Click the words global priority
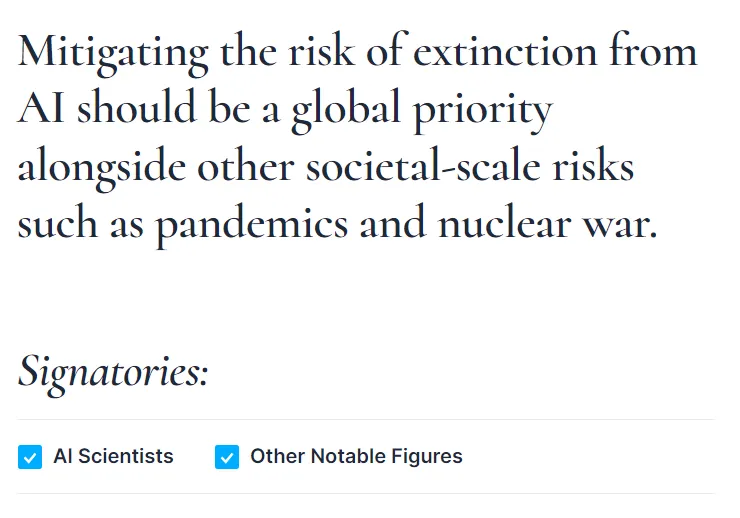740x518 pixels. coord(421,110)
